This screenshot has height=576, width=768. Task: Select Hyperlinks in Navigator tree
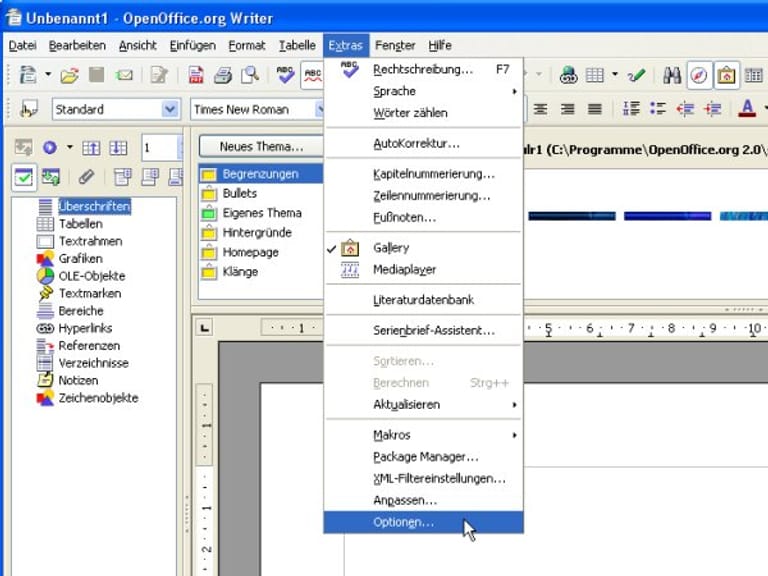tap(85, 328)
